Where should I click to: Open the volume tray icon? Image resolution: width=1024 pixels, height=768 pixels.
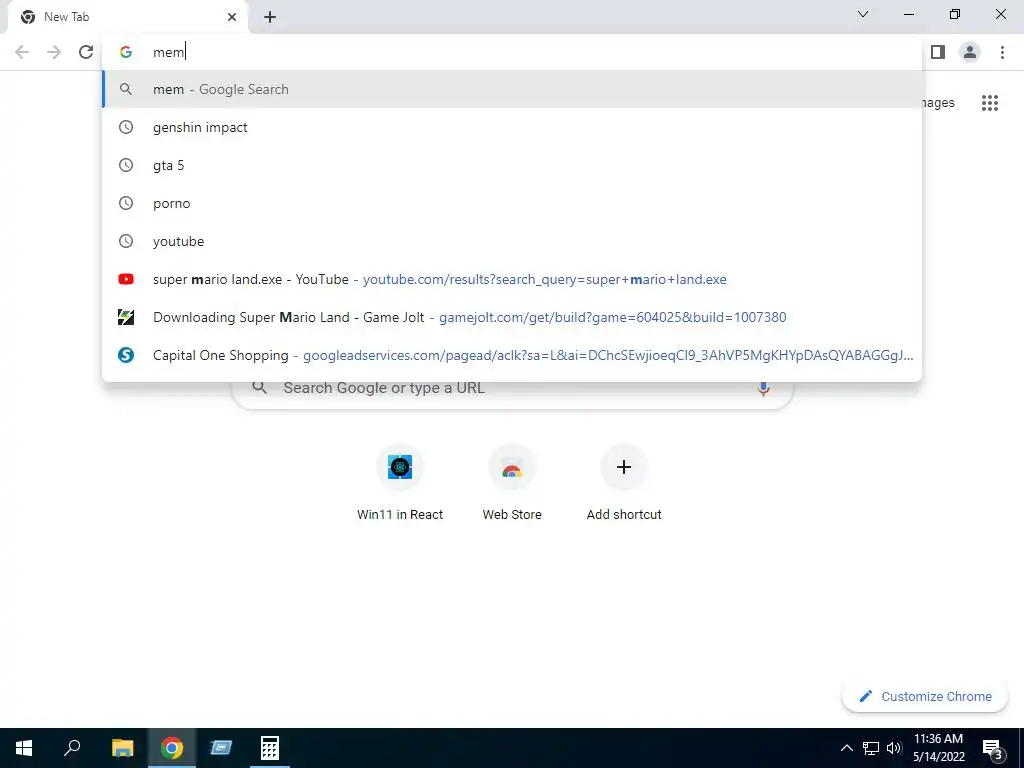click(x=894, y=748)
